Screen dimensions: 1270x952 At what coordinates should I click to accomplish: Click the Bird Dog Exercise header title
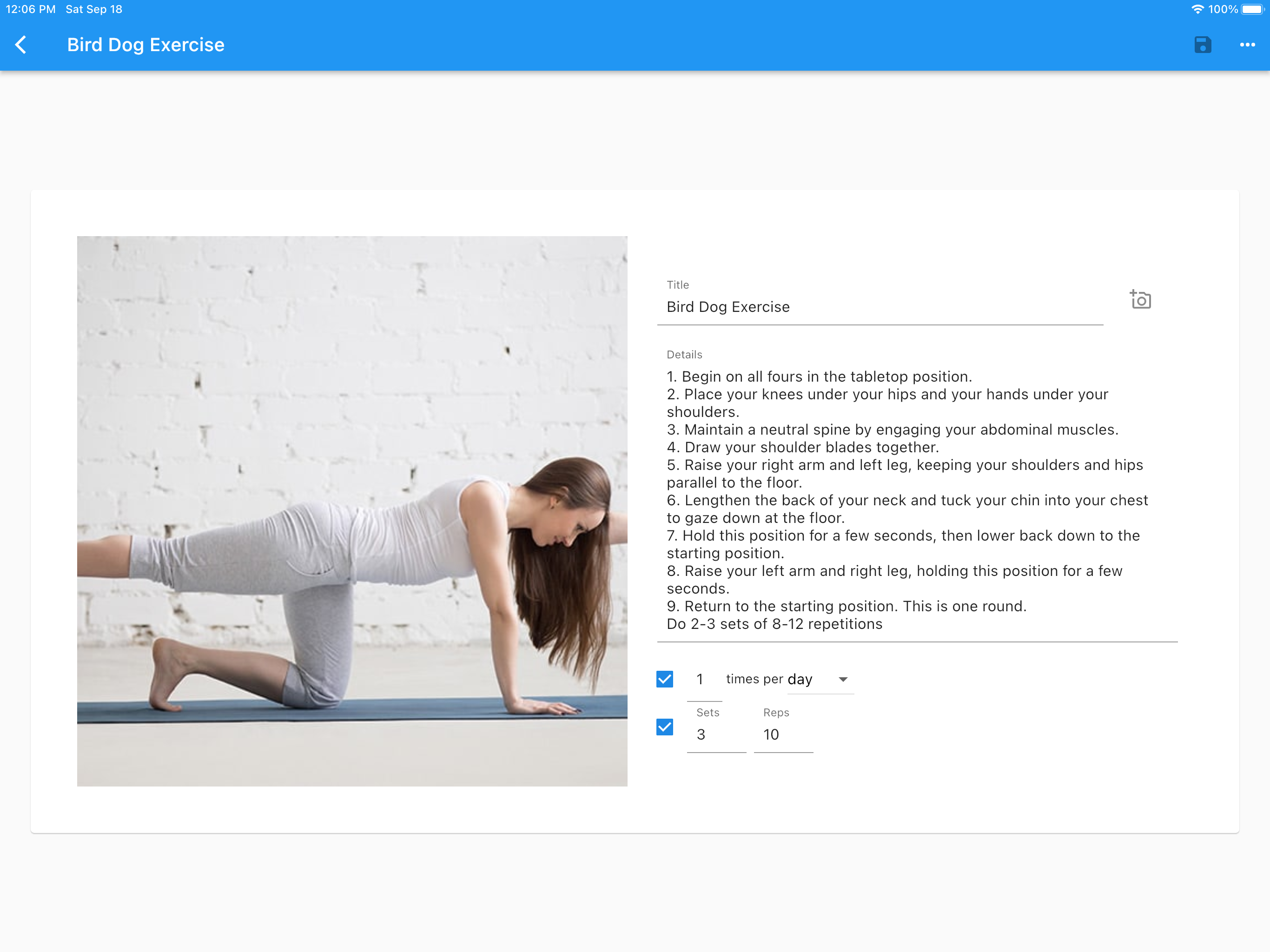tap(145, 44)
